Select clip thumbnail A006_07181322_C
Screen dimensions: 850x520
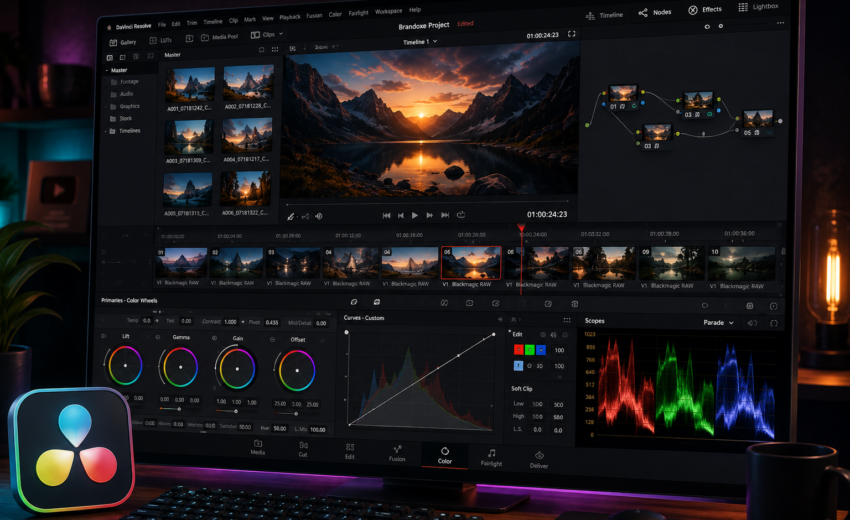point(245,189)
